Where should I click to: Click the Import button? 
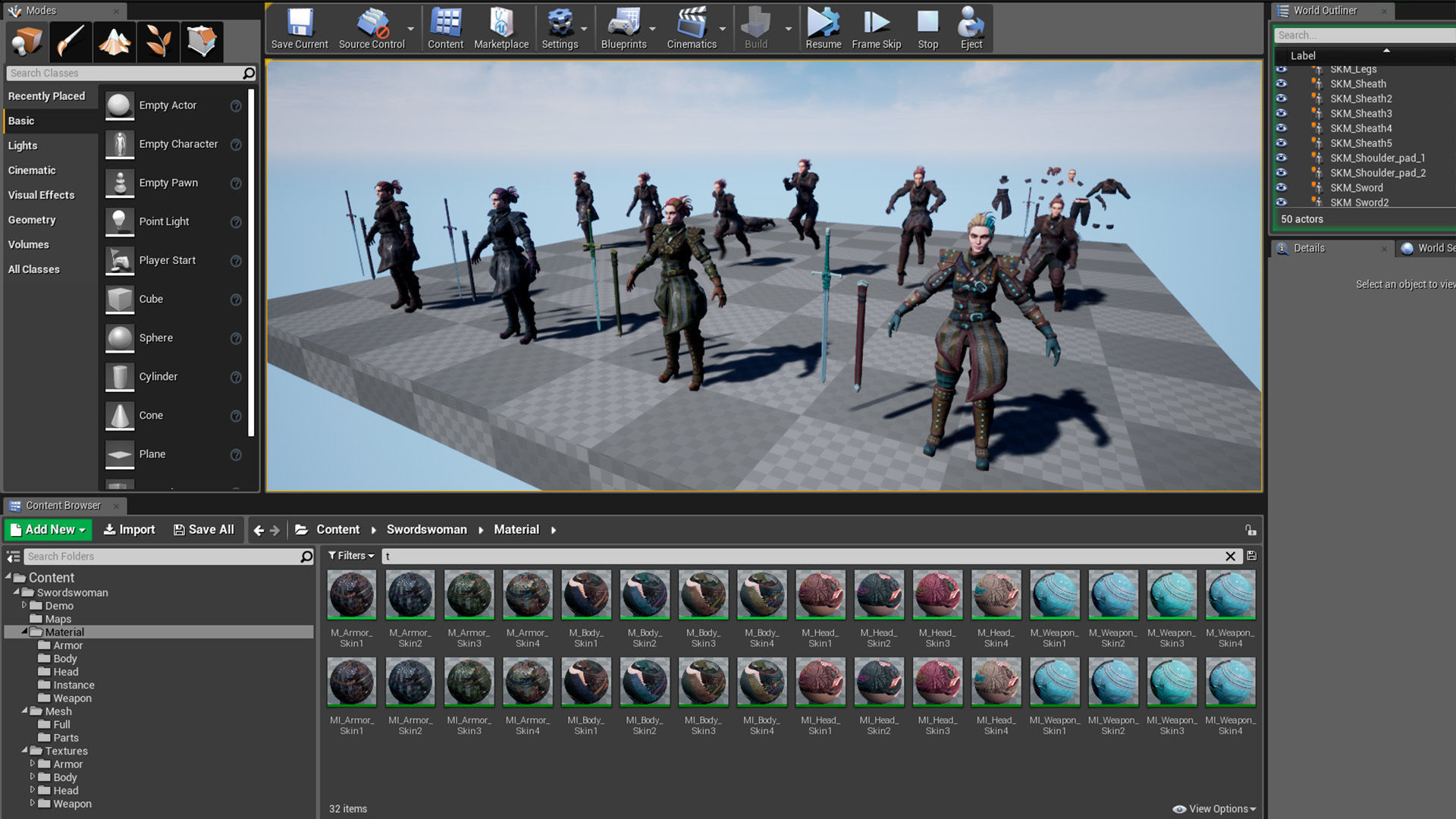point(129,529)
